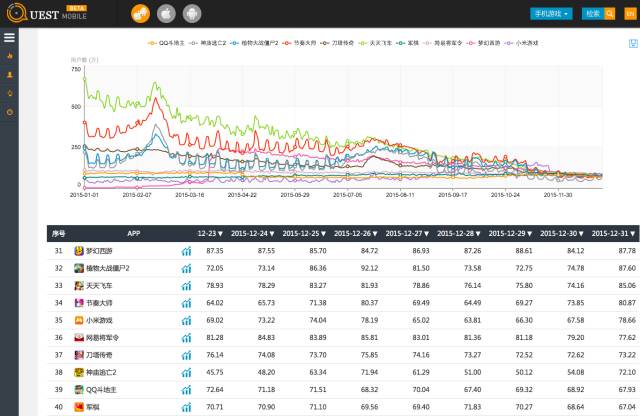Viewport: 640px width, 416px height.
Task: Sort by the 2015-12-29 column arrow
Action: coord(529,234)
